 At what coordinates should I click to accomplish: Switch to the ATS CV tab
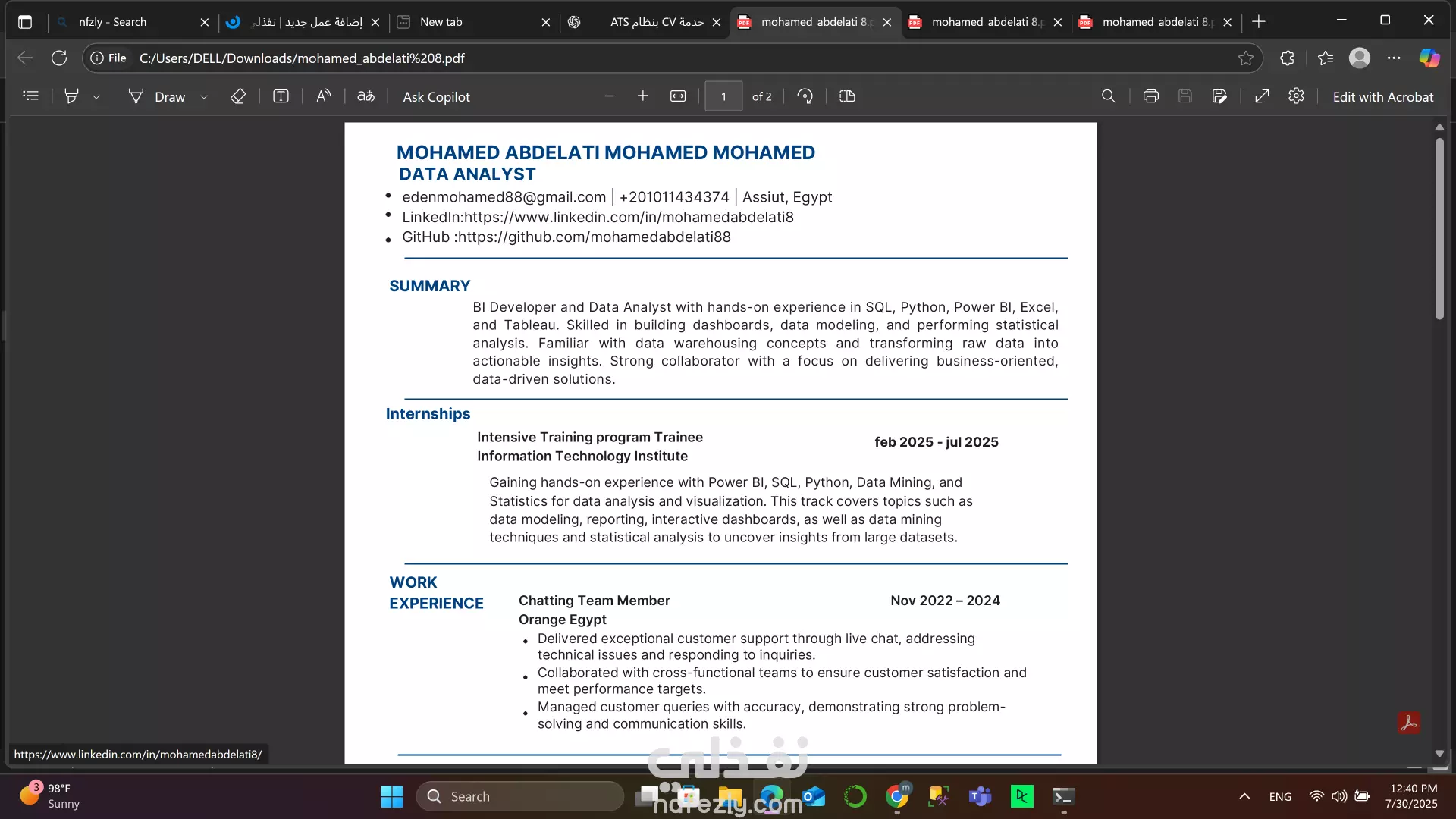tap(645, 22)
